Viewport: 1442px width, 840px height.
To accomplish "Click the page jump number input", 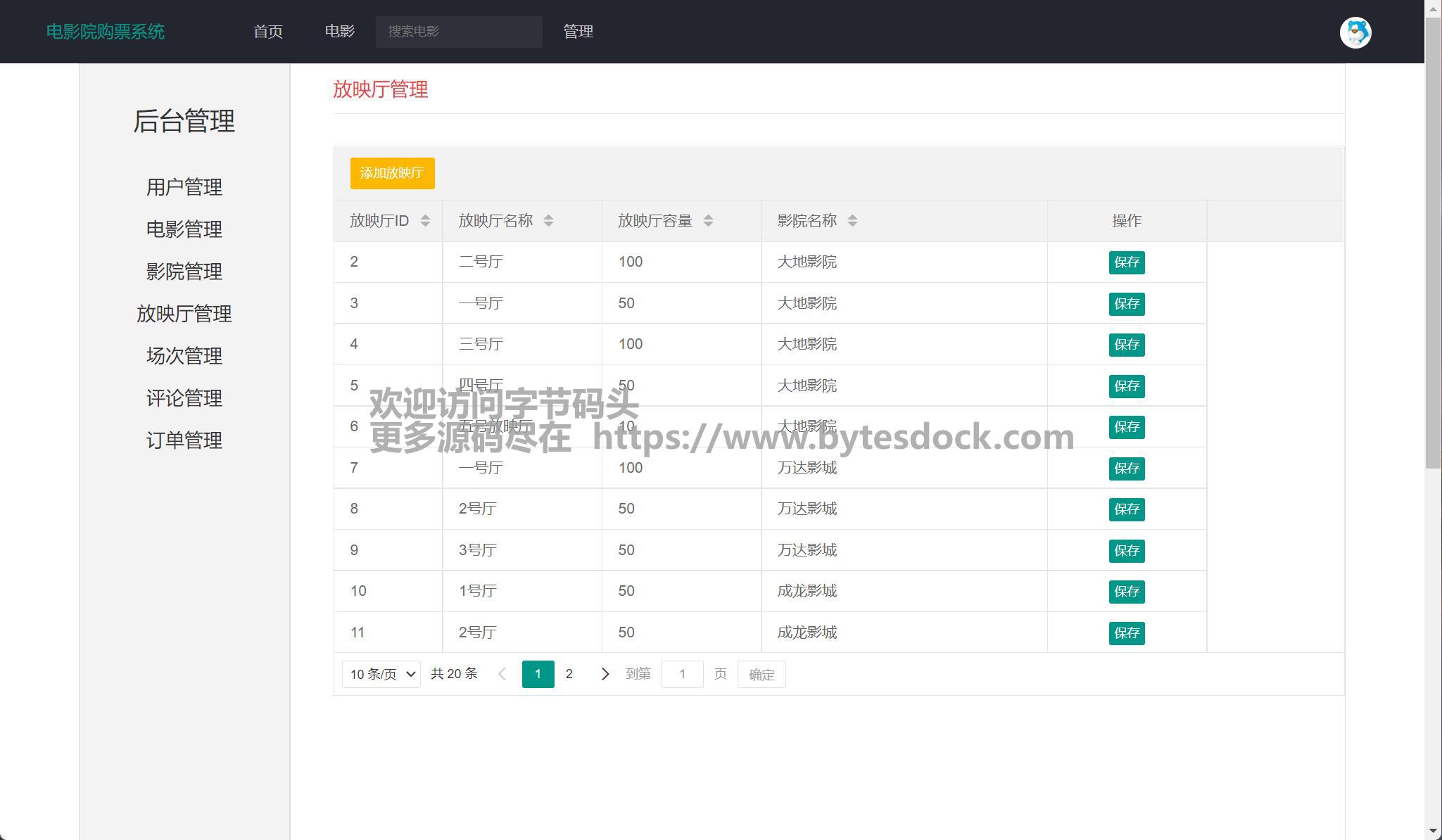I will point(682,674).
